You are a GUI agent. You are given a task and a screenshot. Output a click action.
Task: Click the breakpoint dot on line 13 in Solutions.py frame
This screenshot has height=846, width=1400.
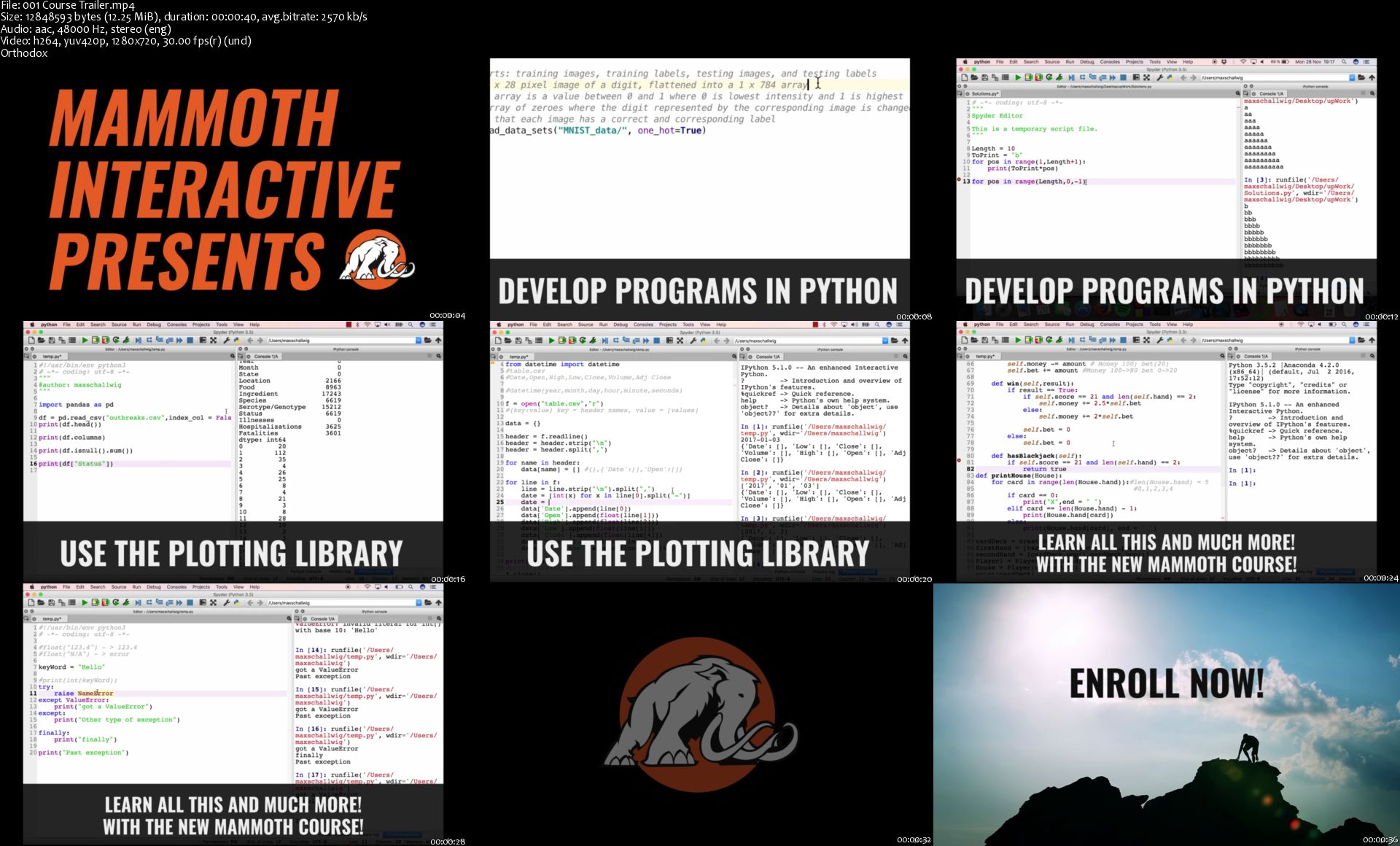[x=960, y=179]
